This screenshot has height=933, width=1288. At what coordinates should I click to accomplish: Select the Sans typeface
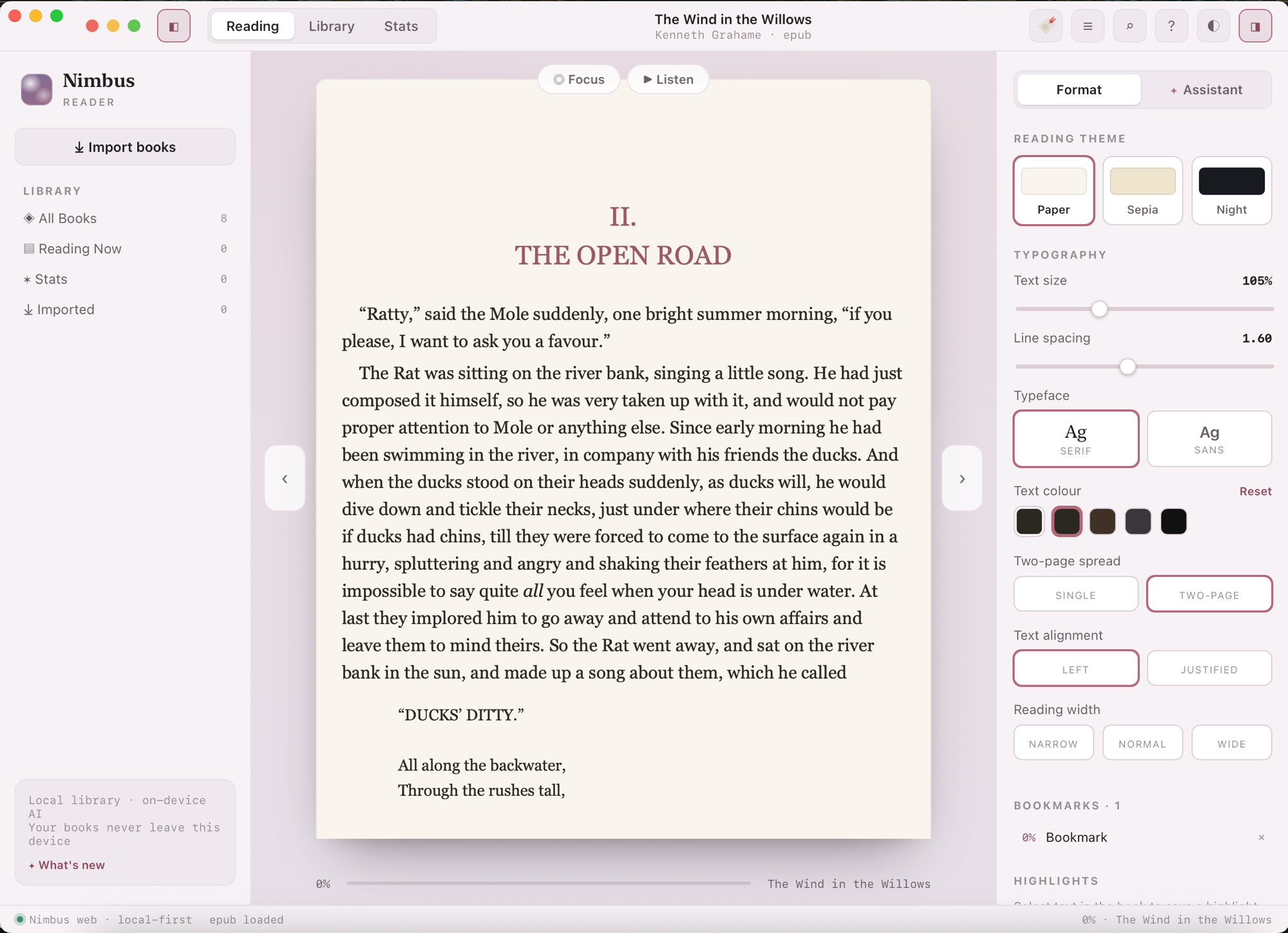click(1209, 438)
